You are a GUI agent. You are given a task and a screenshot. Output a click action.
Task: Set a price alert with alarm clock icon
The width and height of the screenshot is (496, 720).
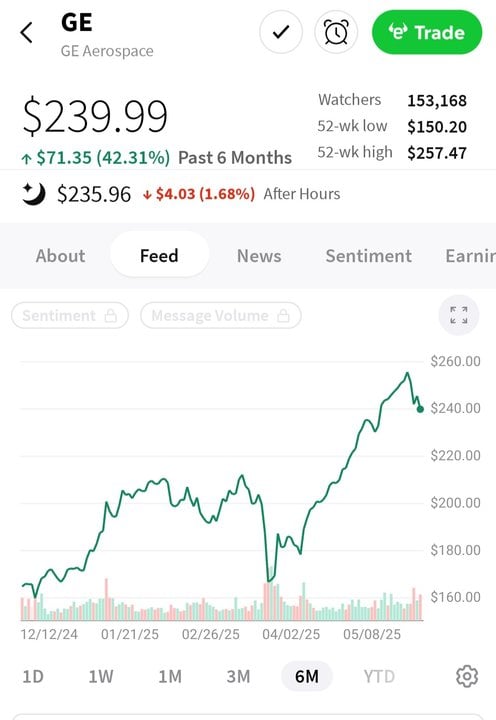[x=336, y=32]
